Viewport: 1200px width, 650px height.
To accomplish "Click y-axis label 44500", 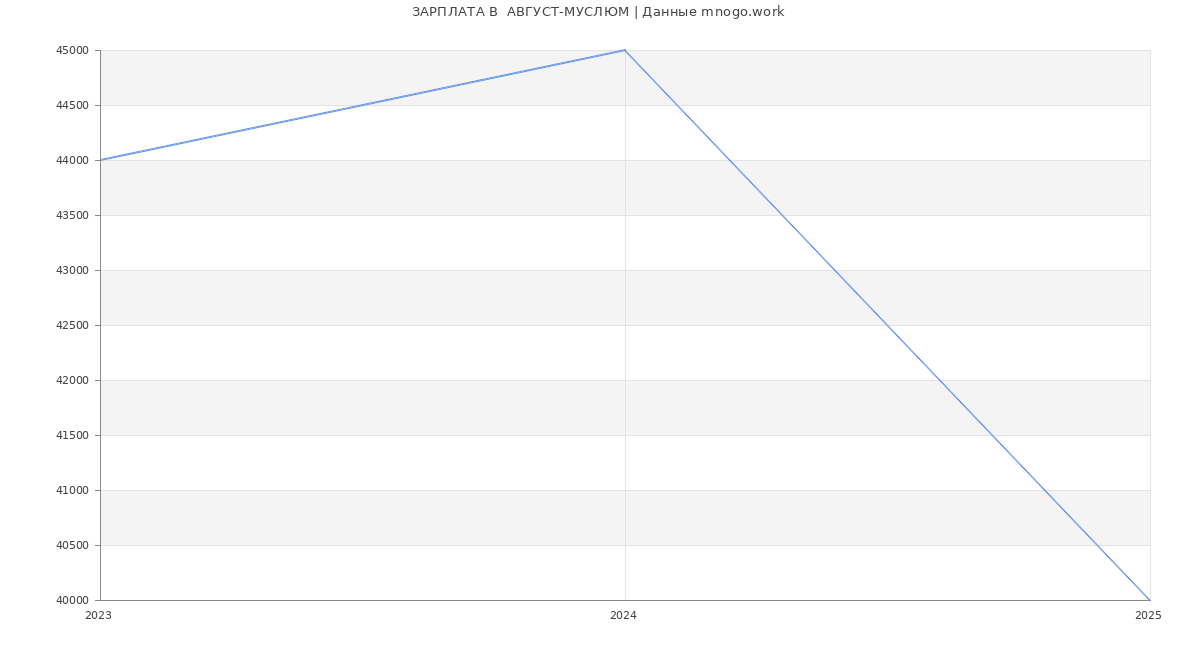I will click(73, 105).
